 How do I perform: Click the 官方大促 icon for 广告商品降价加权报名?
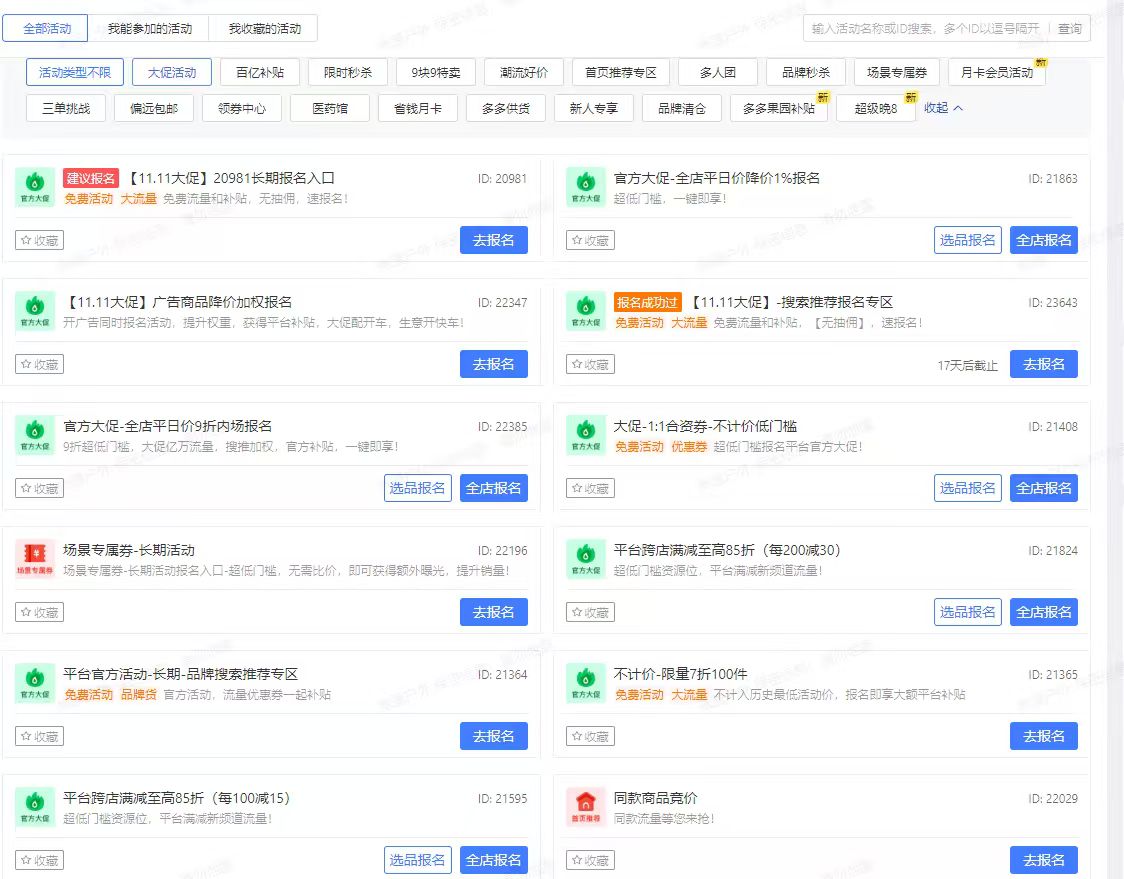tap(35, 311)
